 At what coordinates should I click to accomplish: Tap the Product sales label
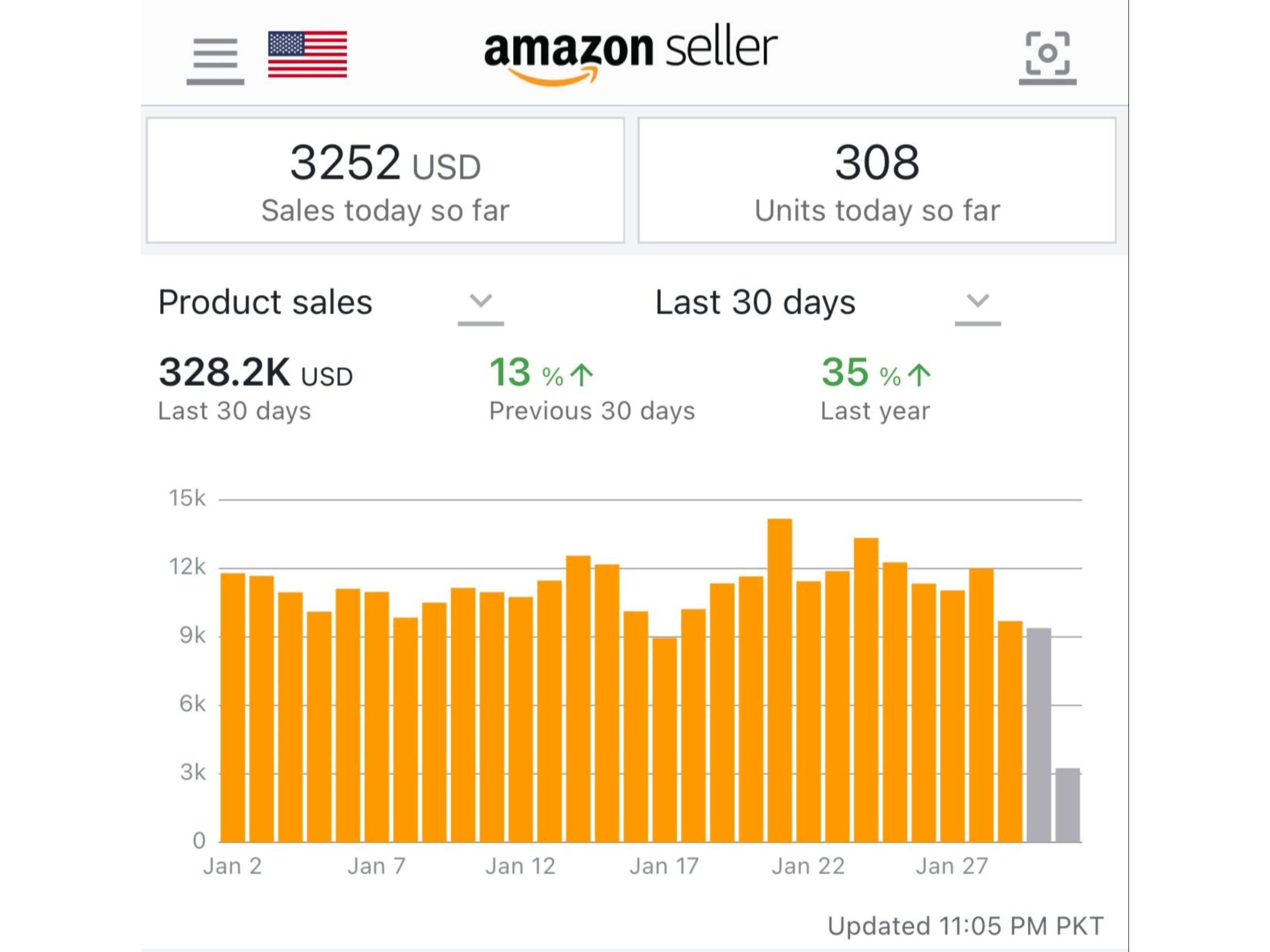pos(265,302)
